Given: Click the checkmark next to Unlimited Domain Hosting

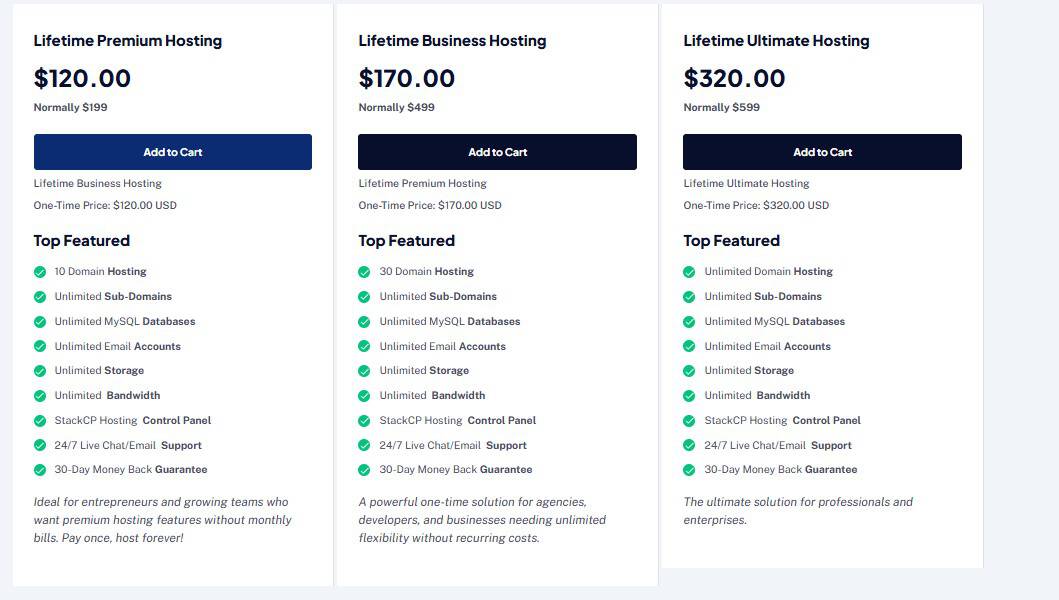Looking at the screenshot, I should (689, 271).
